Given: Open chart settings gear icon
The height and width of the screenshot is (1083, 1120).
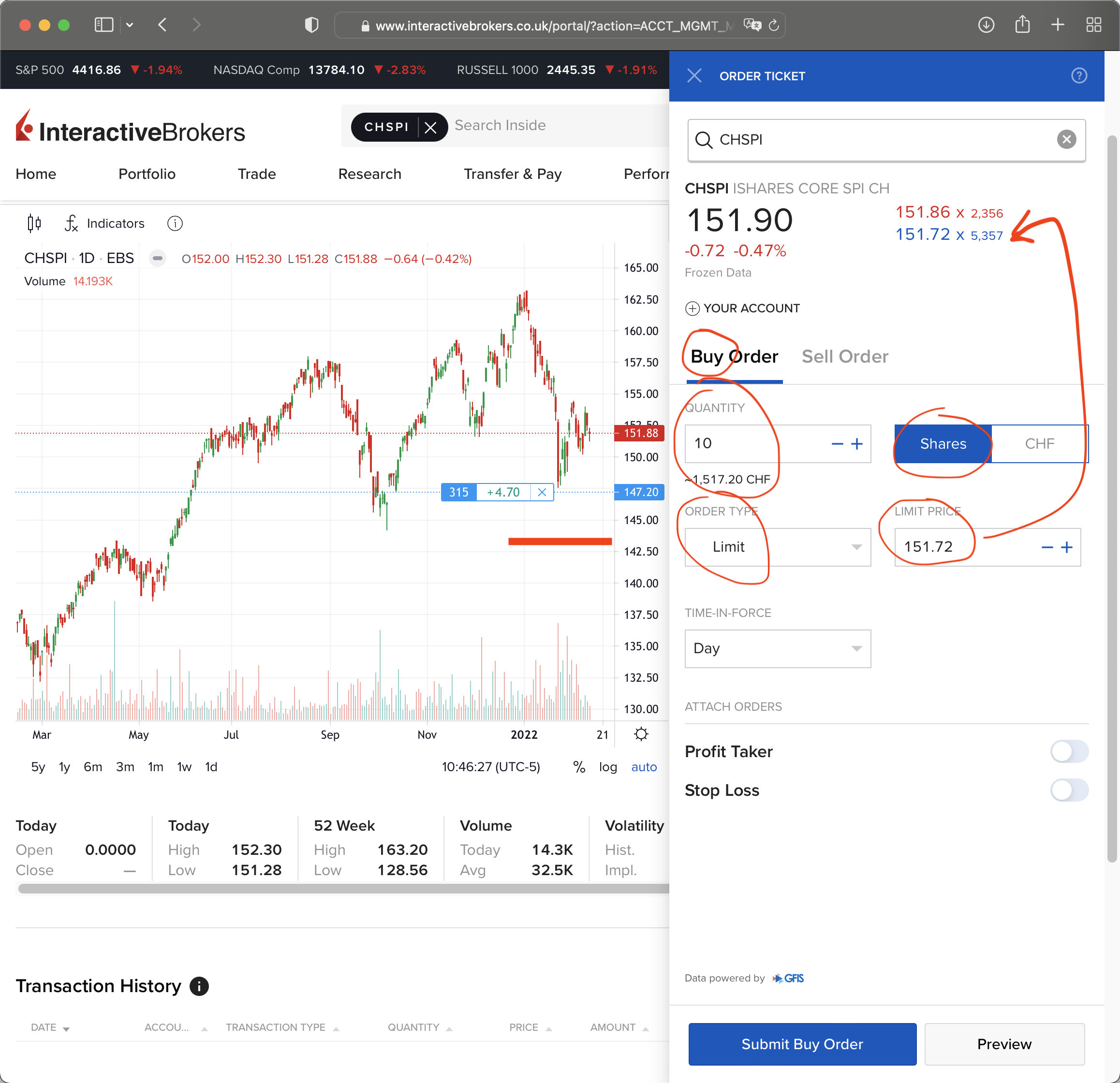Looking at the screenshot, I should pyautogui.click(x=641, y=734).
